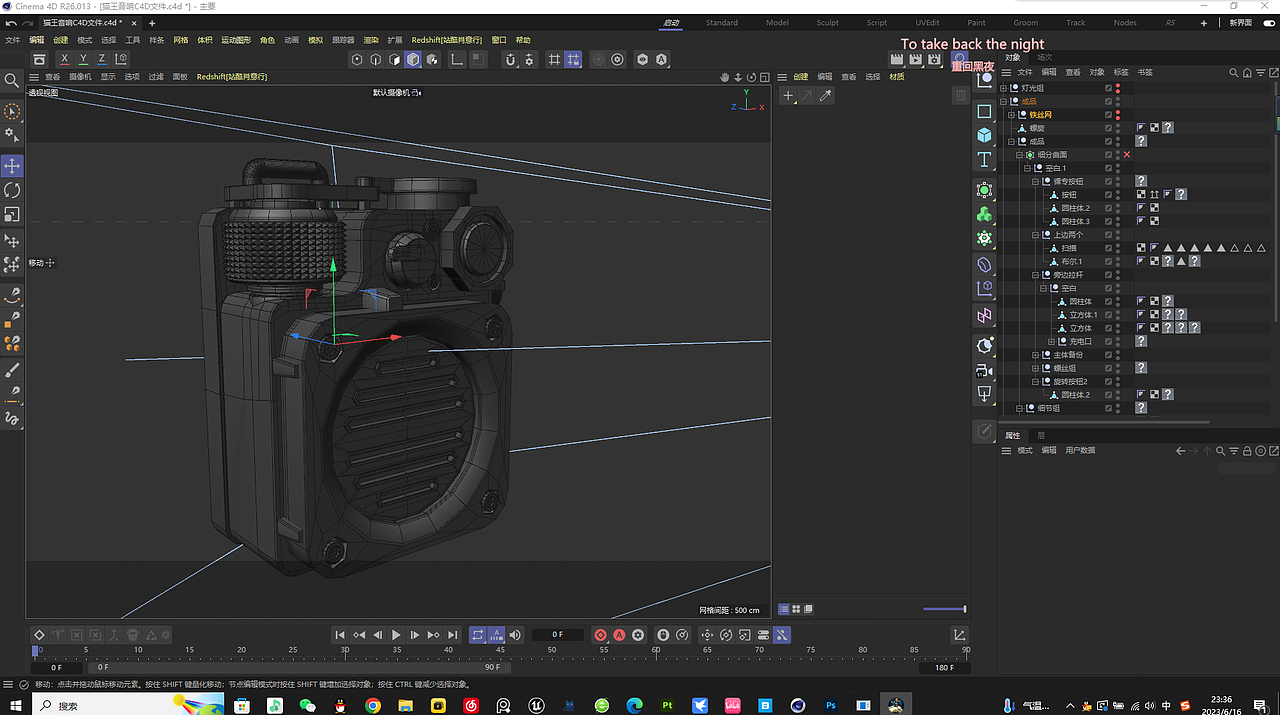Image resolution: width=1280 pixels, height=715 pixels.
Task: Click the Cube primitive icon
Action: tap(984, 135)
